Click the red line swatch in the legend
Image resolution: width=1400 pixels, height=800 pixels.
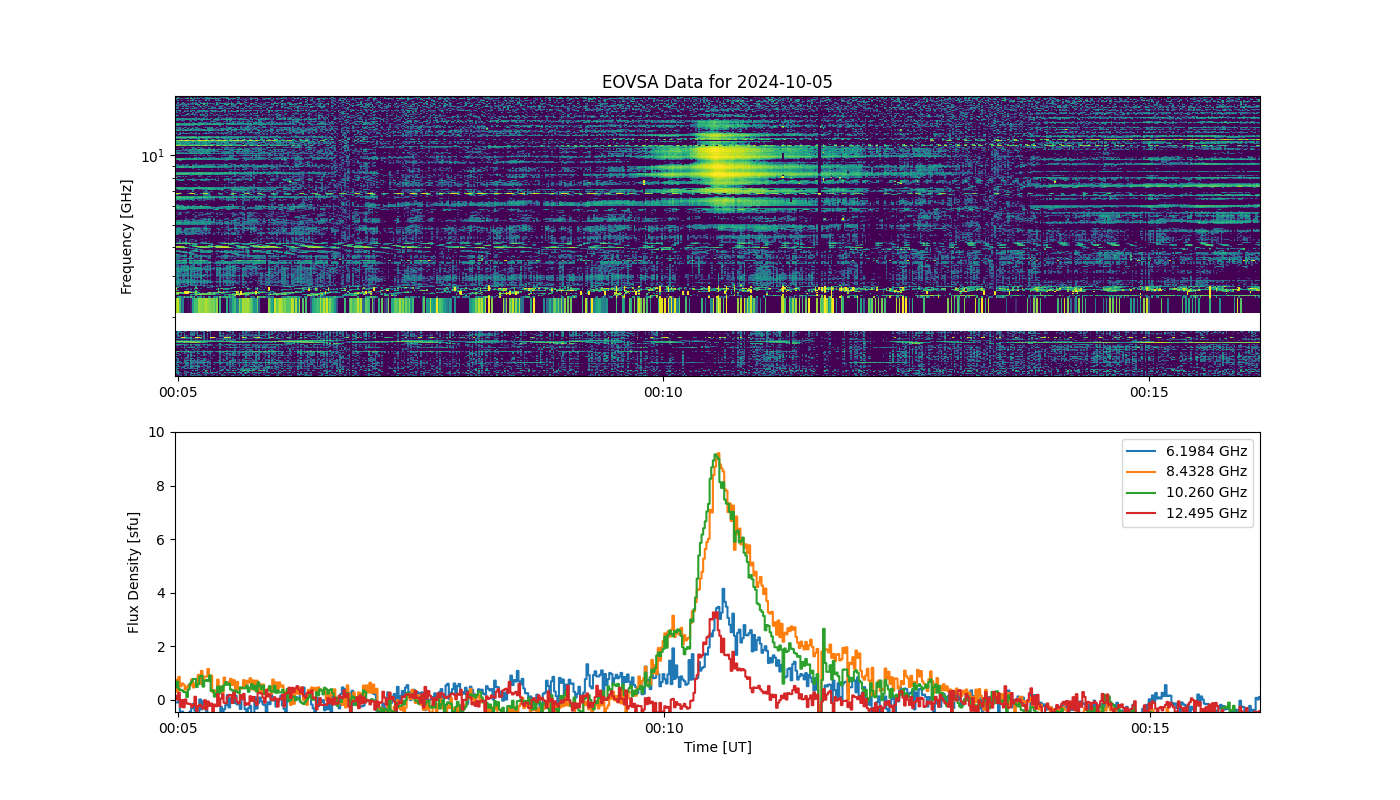click(x=1143, y=514)
